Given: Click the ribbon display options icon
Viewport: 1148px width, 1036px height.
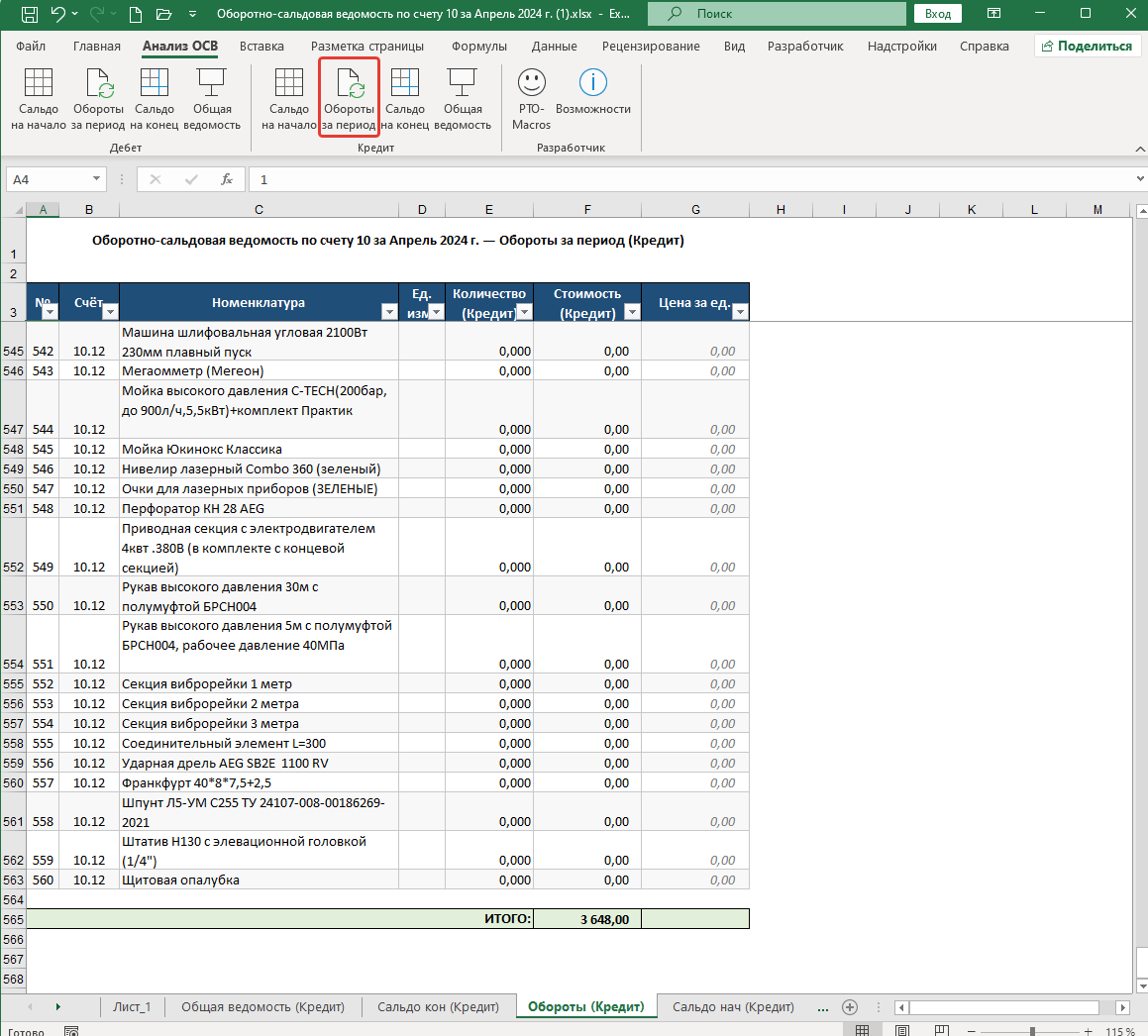Looking at the screenshot, I should pos(993,13).
